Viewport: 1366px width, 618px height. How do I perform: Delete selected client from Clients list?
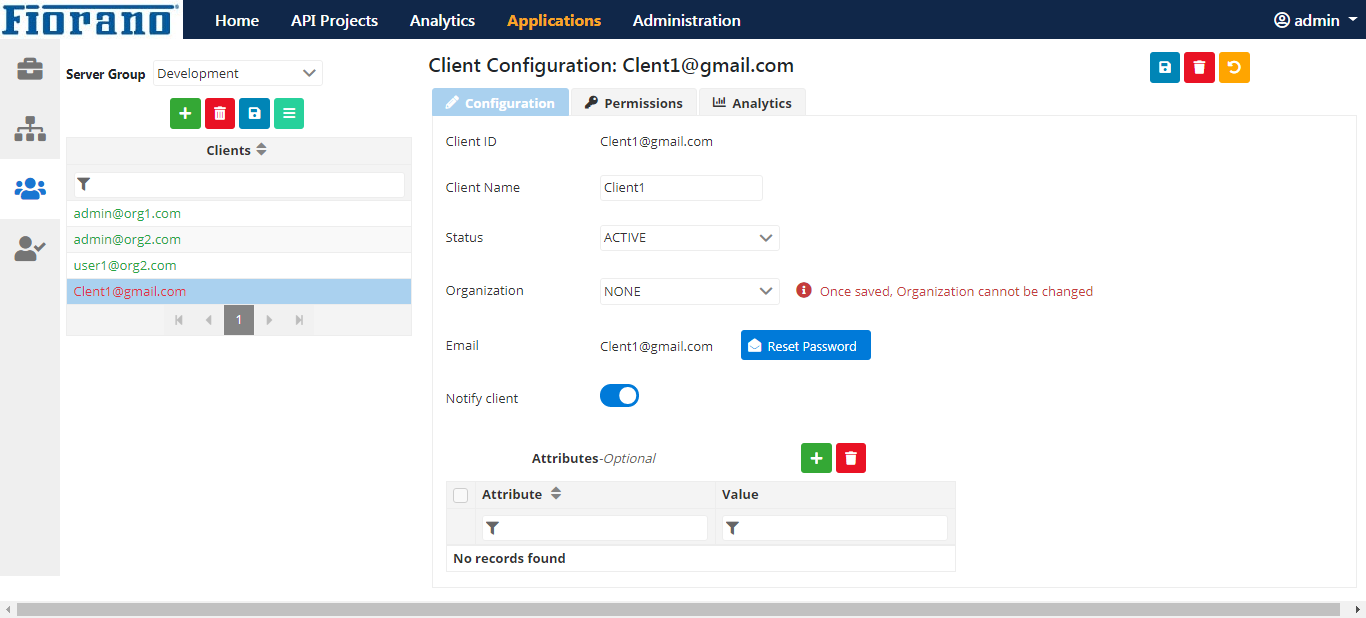(220, 114)
